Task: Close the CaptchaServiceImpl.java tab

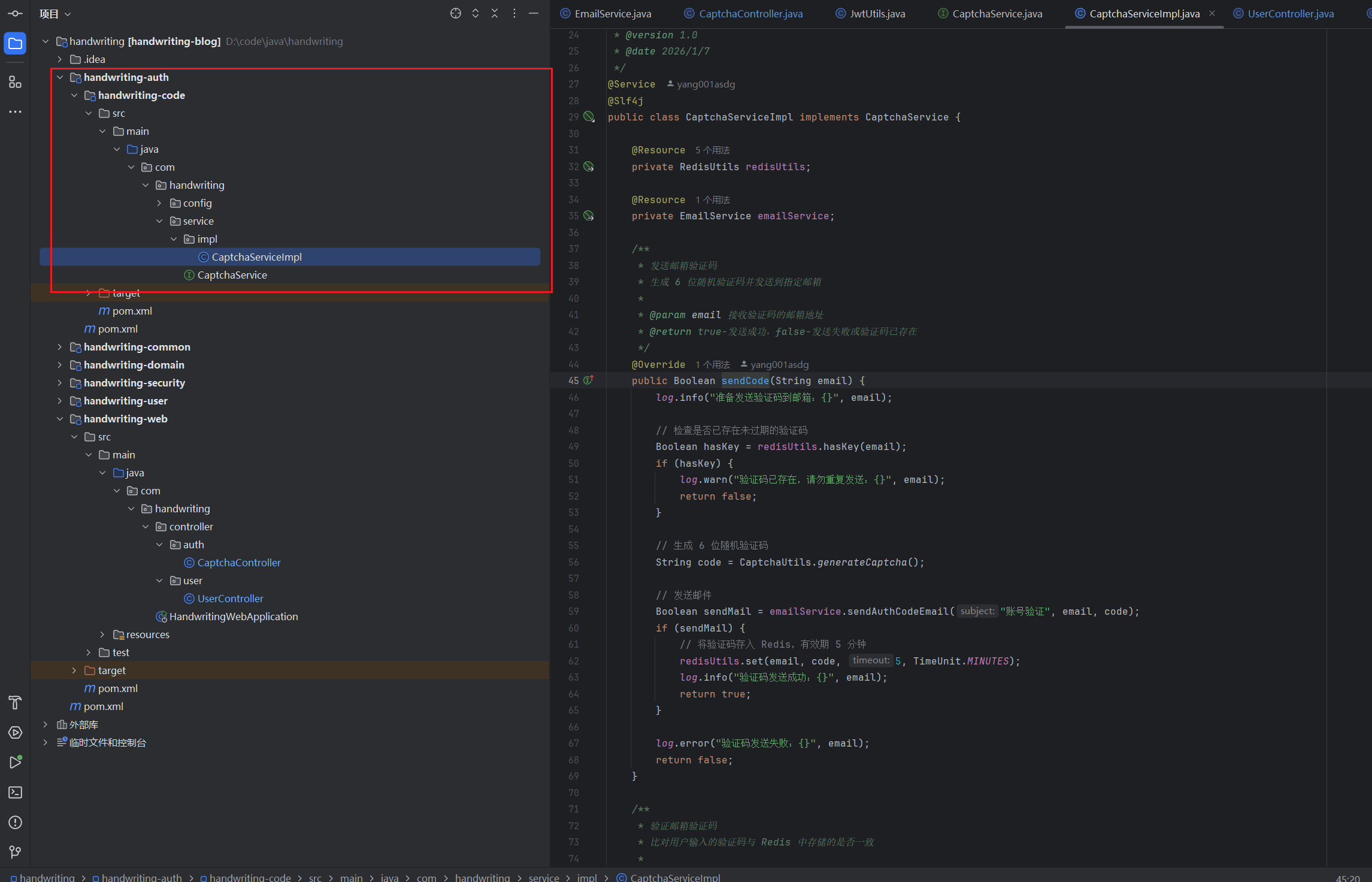Action: pos(1212,13)
